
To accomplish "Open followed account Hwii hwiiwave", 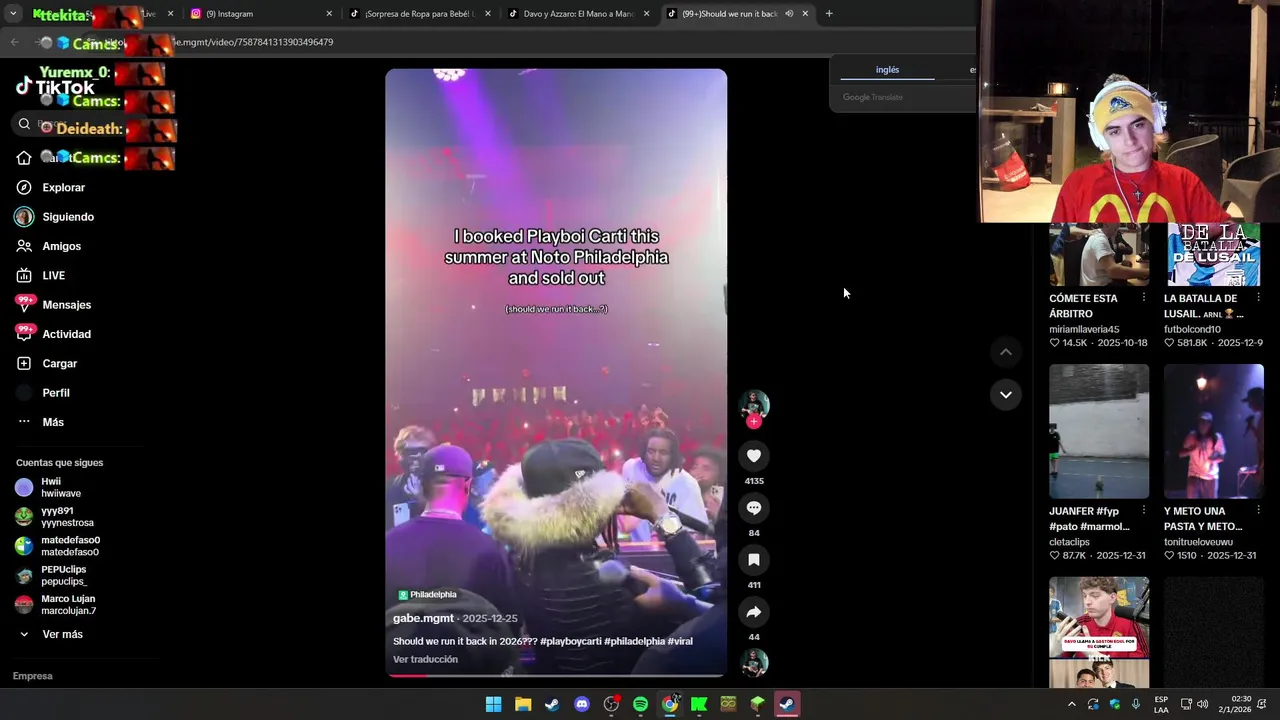I will pyautogui.click(x=60, y=487).
